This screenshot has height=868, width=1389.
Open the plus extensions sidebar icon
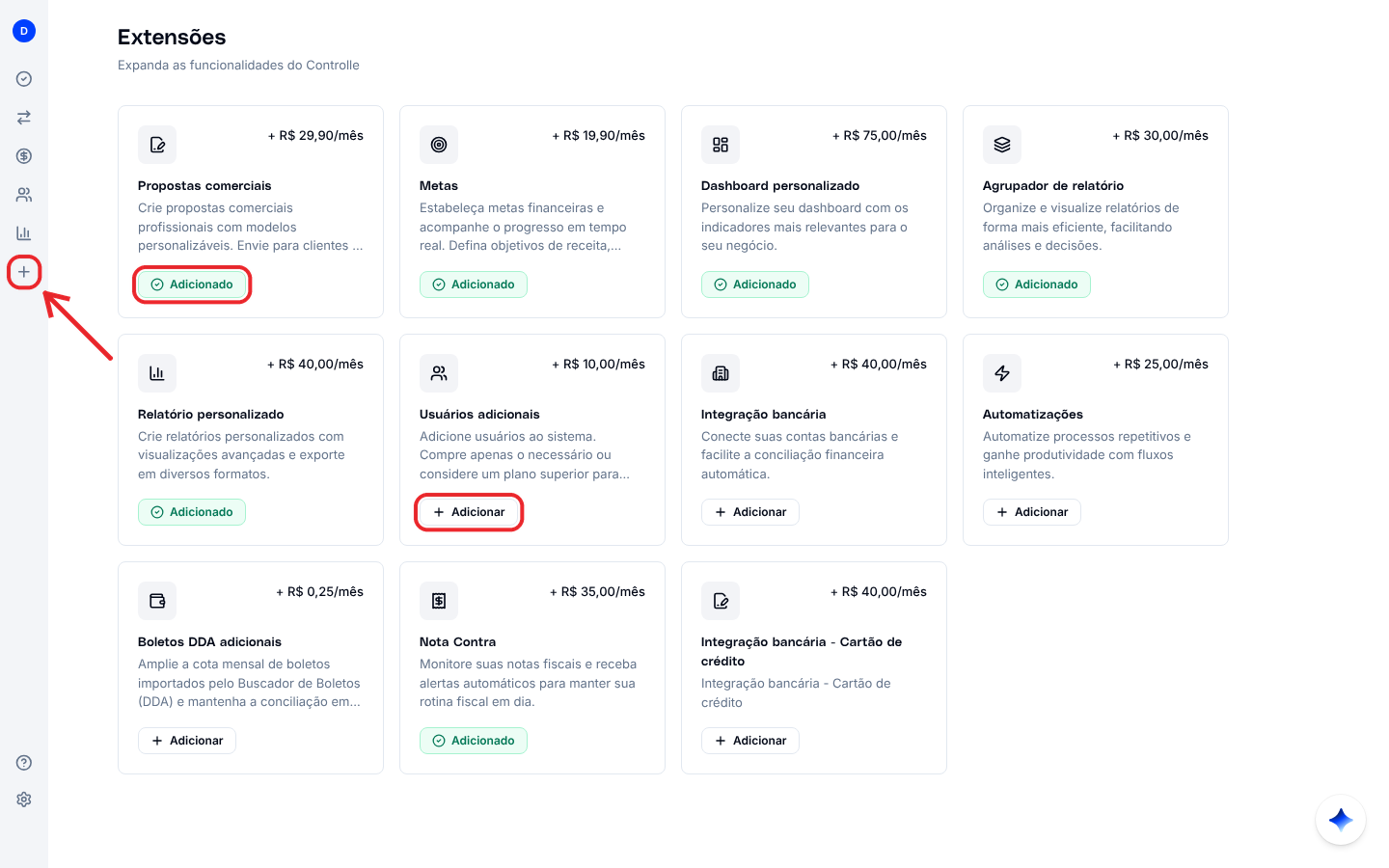(24, 272)
